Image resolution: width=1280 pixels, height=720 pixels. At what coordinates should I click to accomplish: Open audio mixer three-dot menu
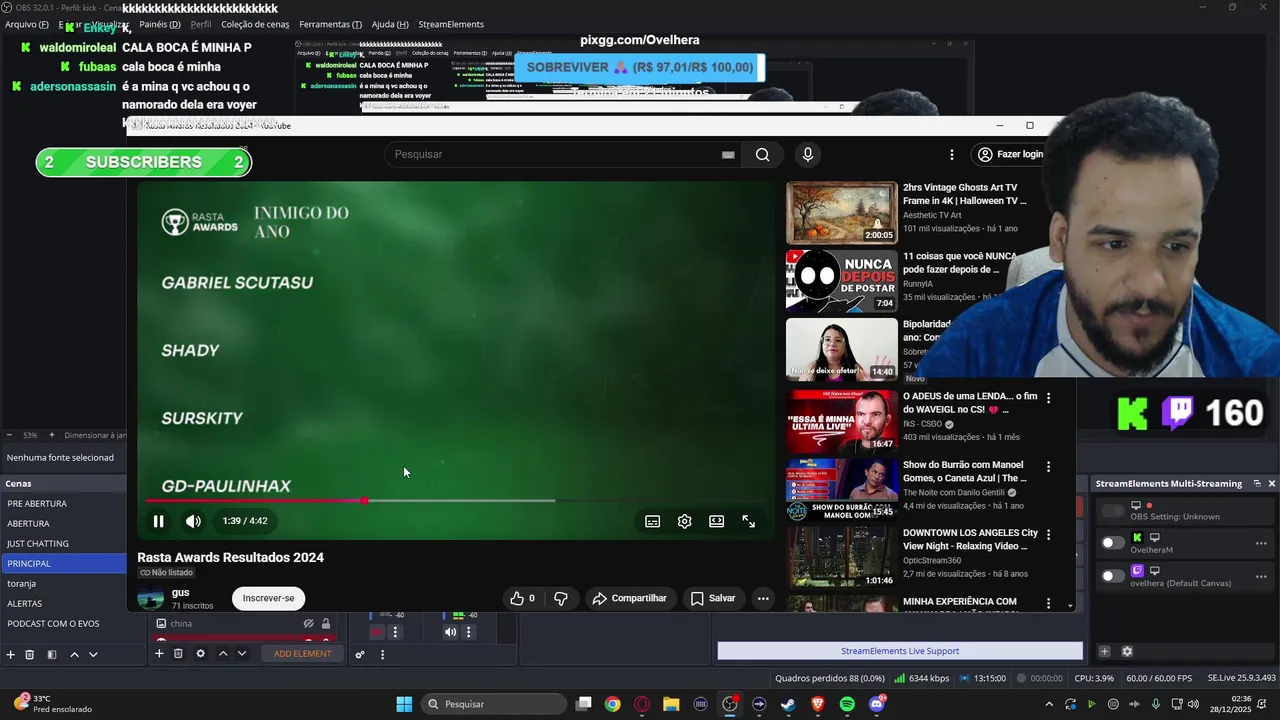point(382,654)
